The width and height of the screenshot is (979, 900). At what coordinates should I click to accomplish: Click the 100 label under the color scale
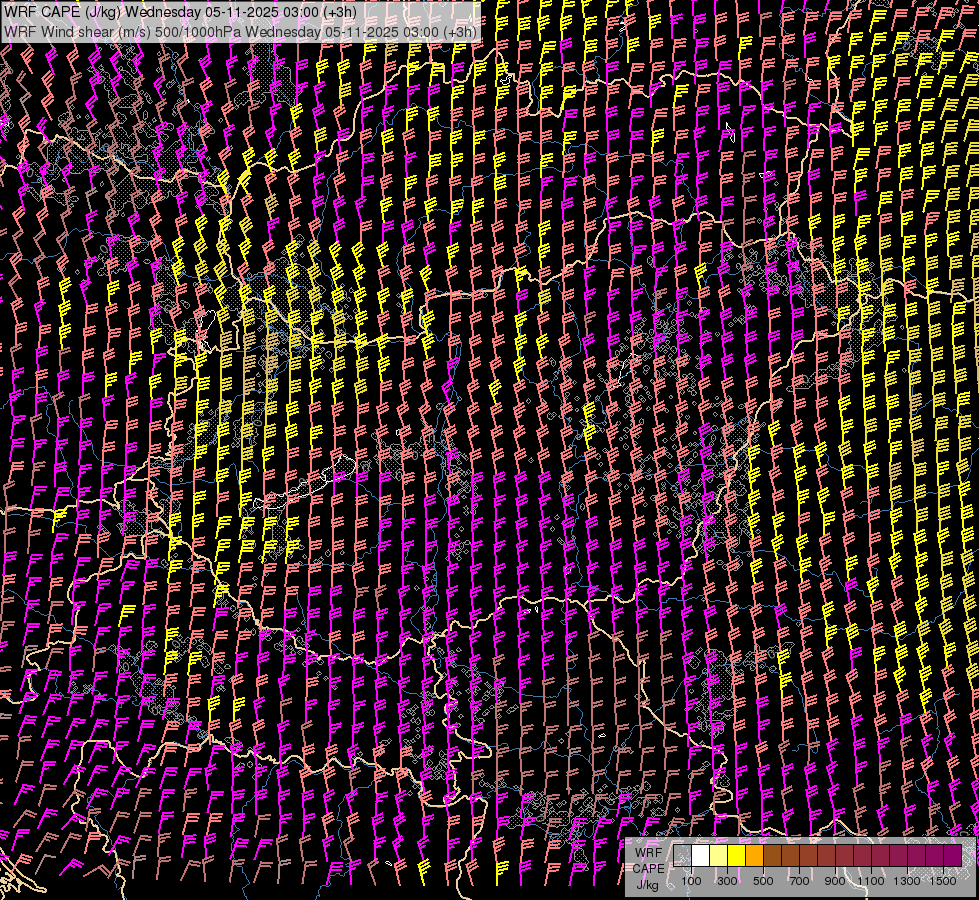pyautogui.click(x=691, y=881)
